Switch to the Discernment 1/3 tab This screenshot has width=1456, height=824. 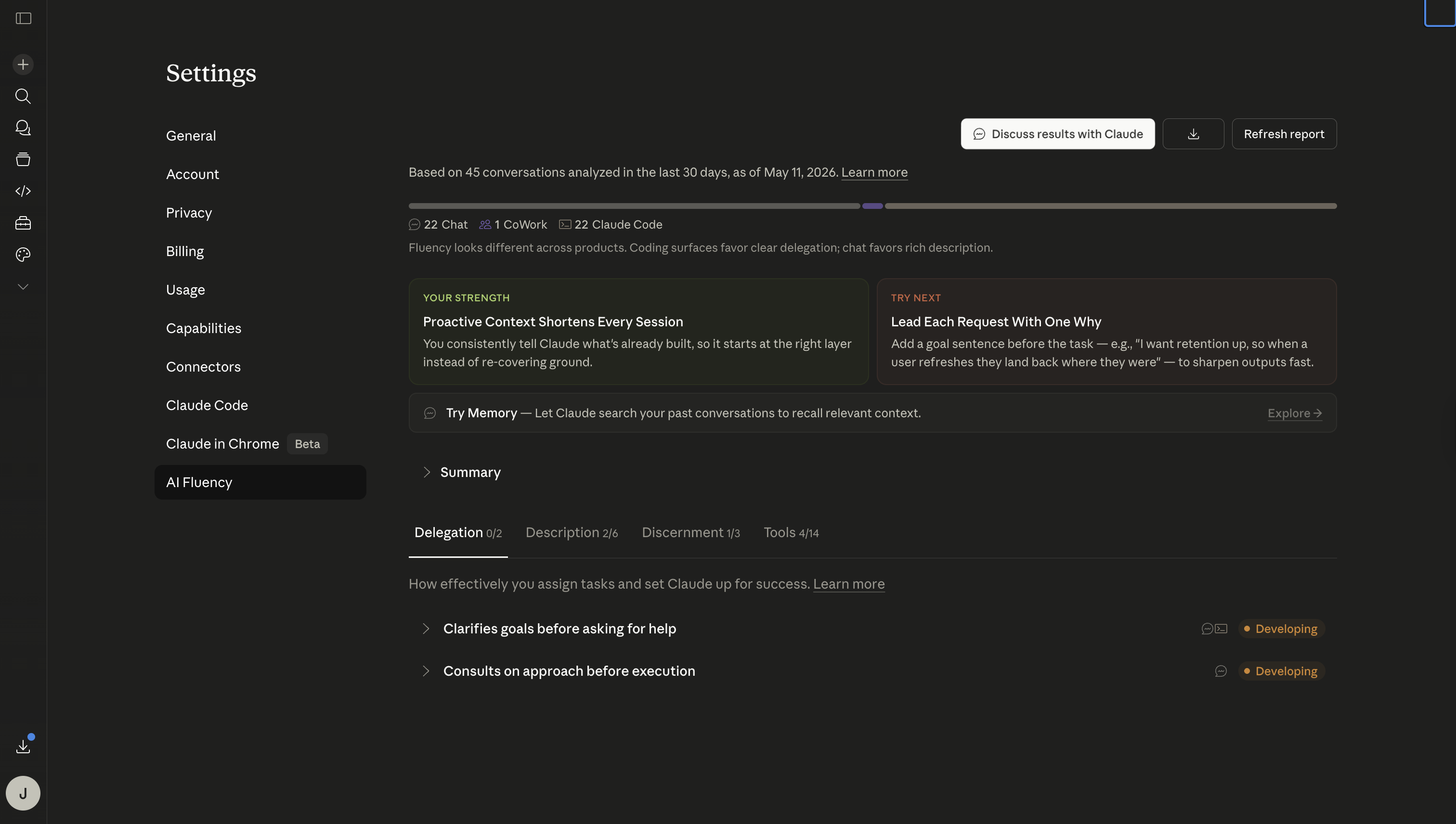[x=690, y=533]
